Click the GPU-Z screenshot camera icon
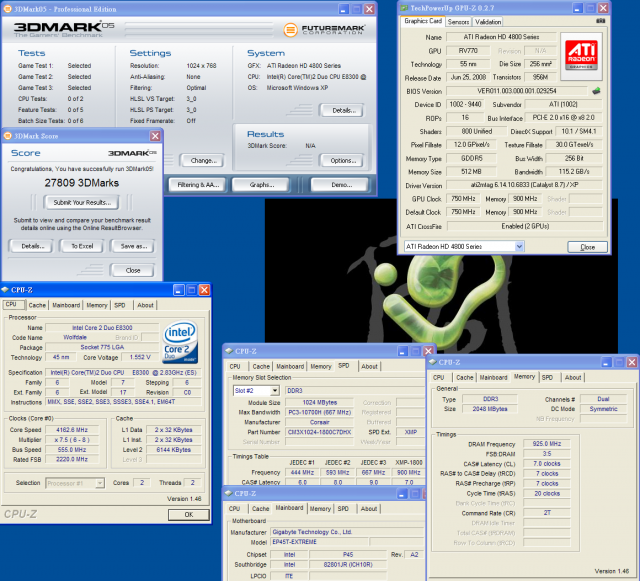The width and height of the screenshot is (640, 581). [600, 21]
